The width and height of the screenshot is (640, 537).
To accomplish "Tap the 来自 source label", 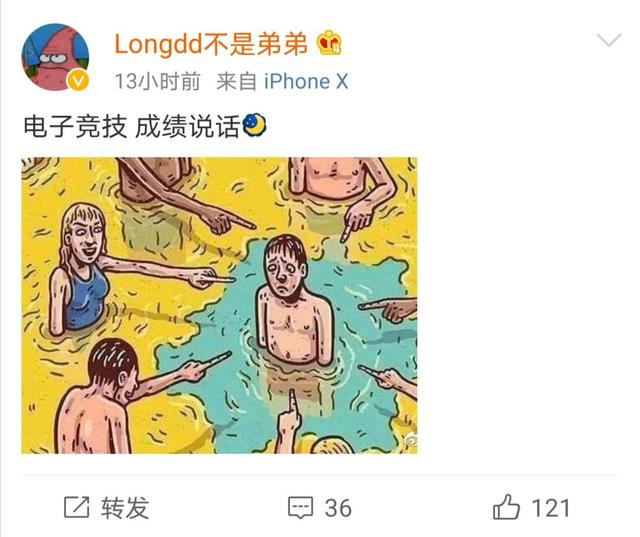I will (236, 81).
